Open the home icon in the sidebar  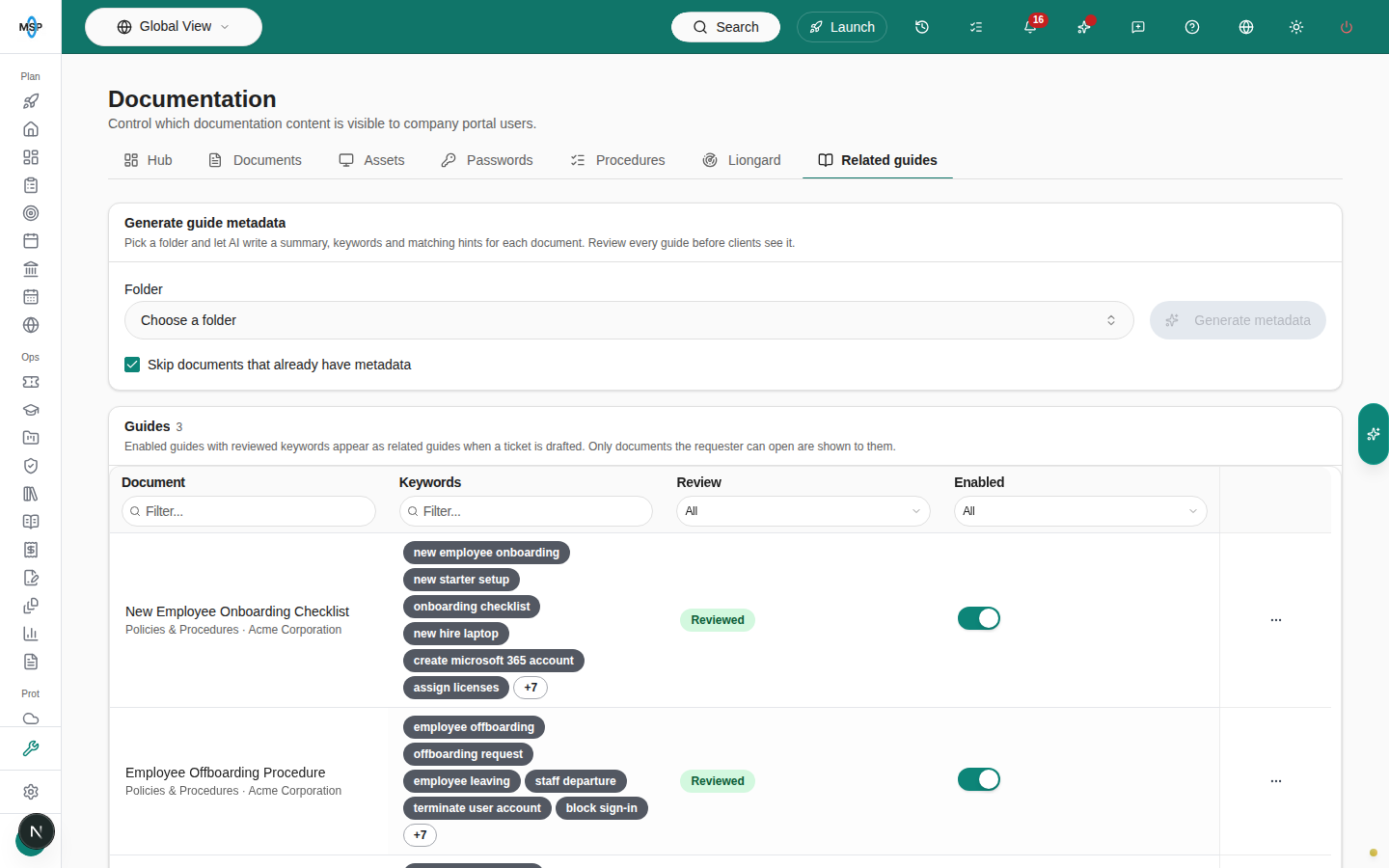pos(31,129)
